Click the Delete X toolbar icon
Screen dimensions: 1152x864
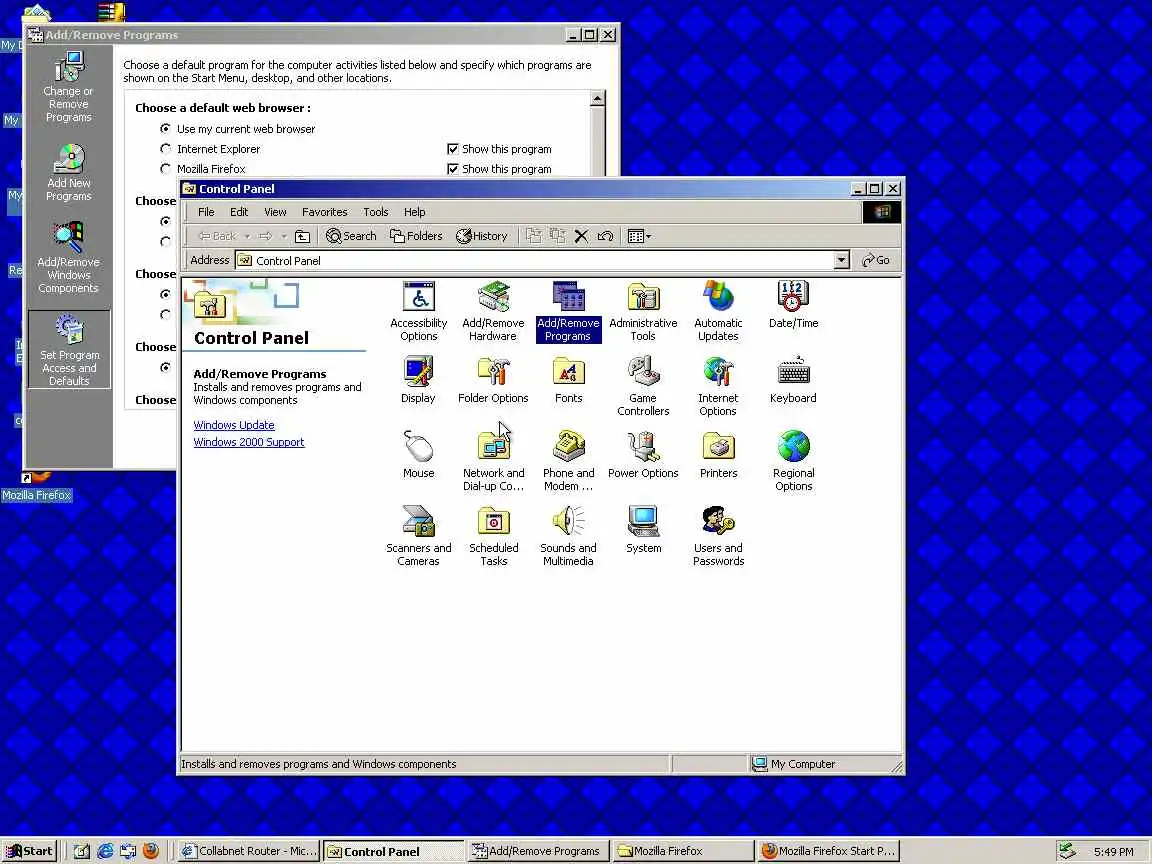coord(581,236)
